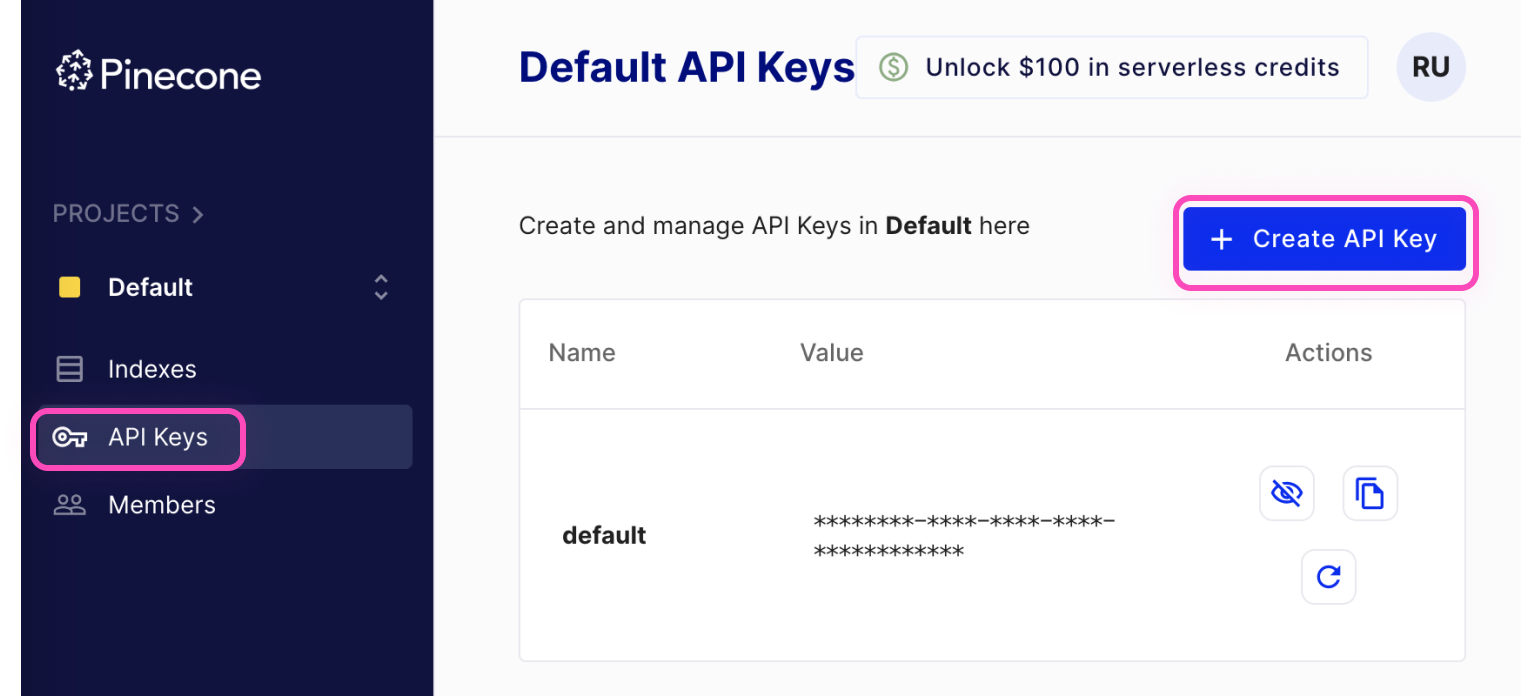Image resolution: width=1521 pixels, height=697 pixels.
Task: Show the masked key using the eye icon
Action: pos(1286,493)
